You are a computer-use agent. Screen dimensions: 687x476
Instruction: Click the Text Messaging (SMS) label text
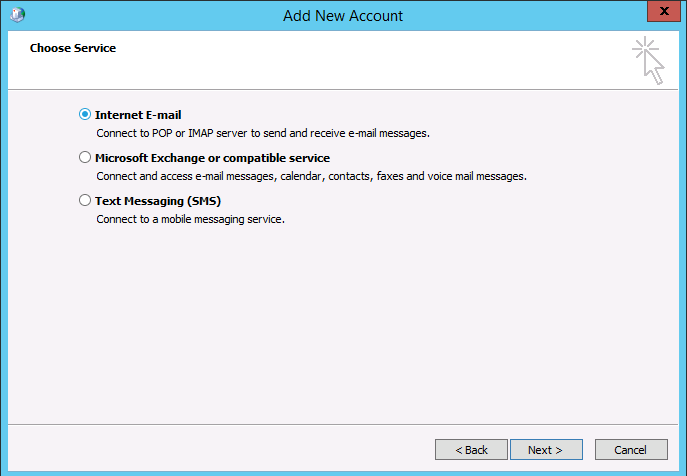pos(158,201)
